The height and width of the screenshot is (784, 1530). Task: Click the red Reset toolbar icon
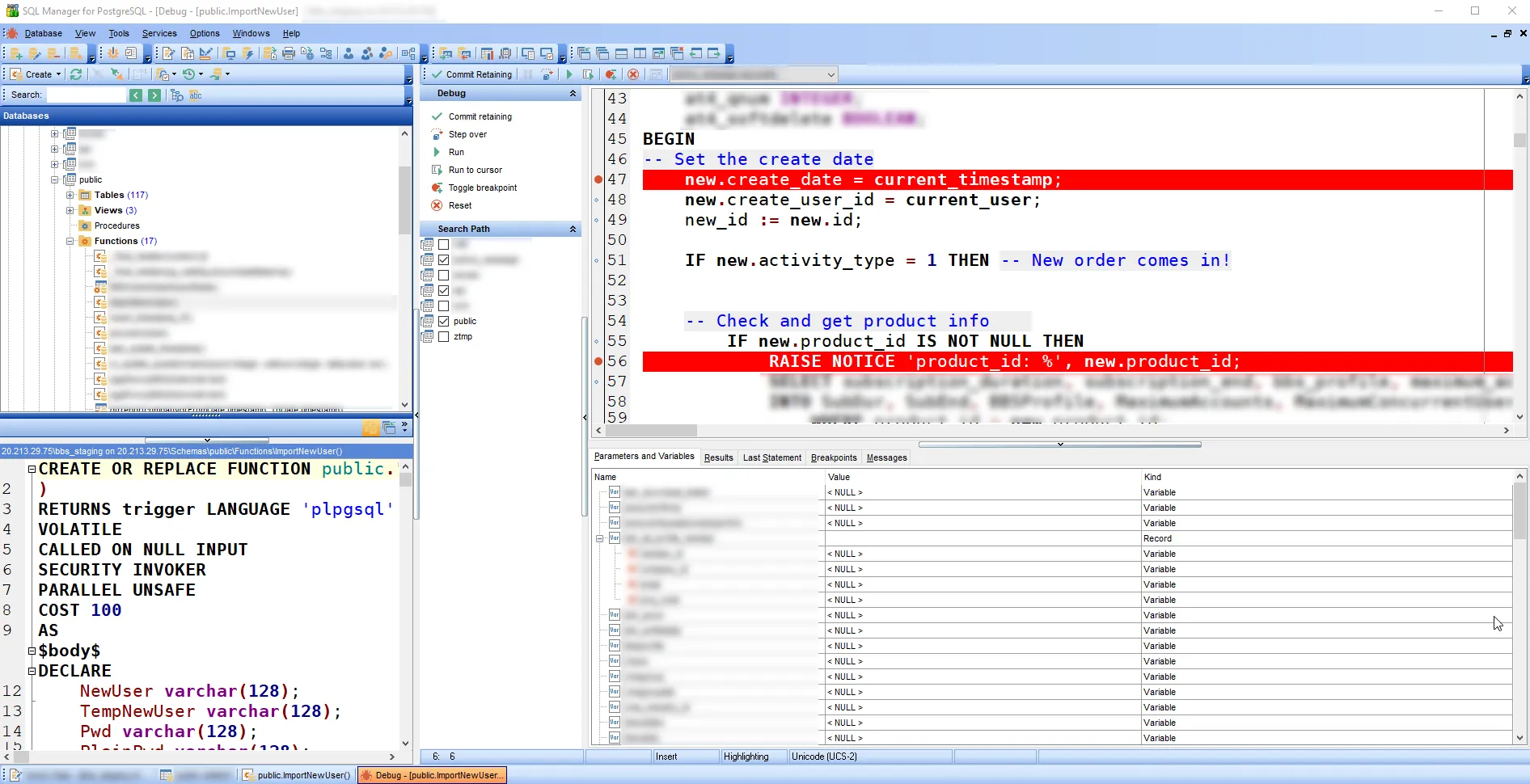[x=633, y=74]
